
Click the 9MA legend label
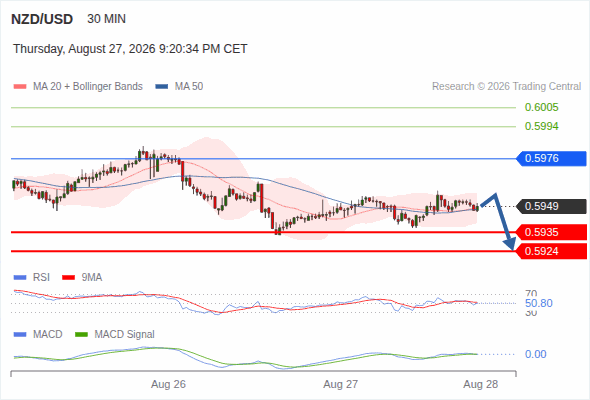click(x=92, y=277)
